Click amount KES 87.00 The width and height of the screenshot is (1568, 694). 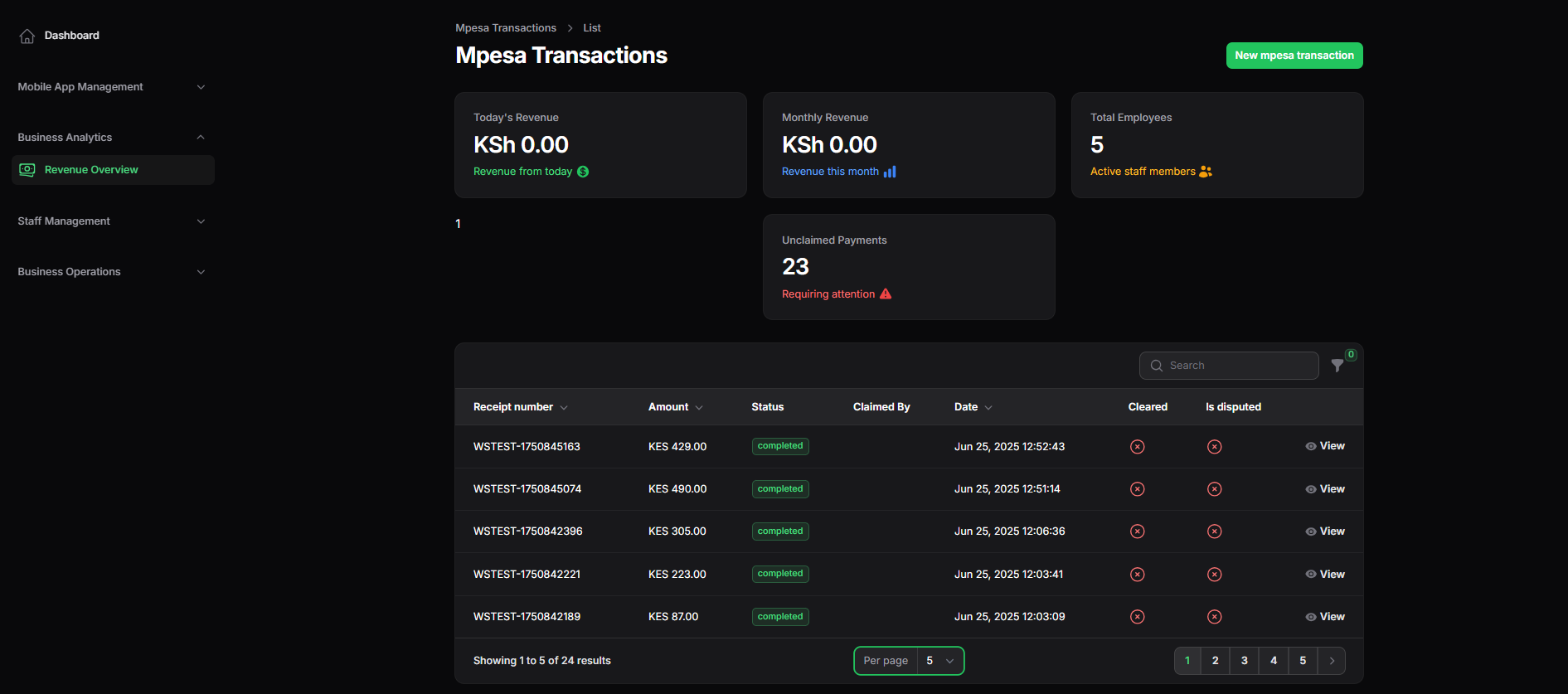tap(673, 617)
